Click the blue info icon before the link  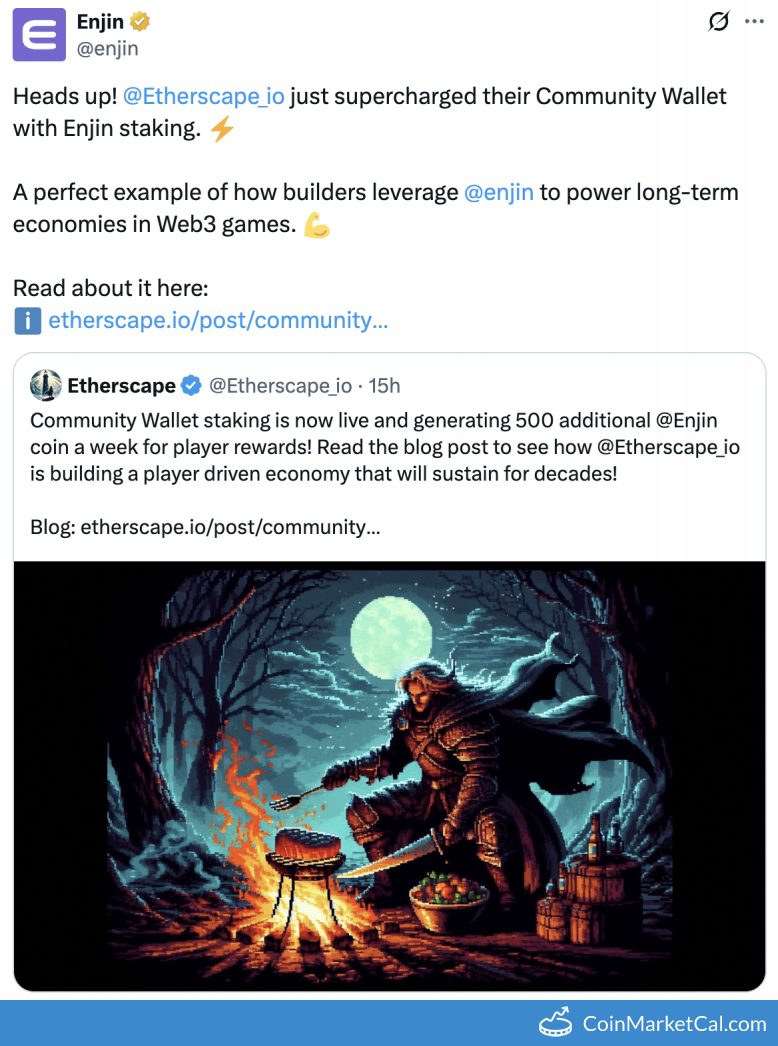click(x=27, y=321)
